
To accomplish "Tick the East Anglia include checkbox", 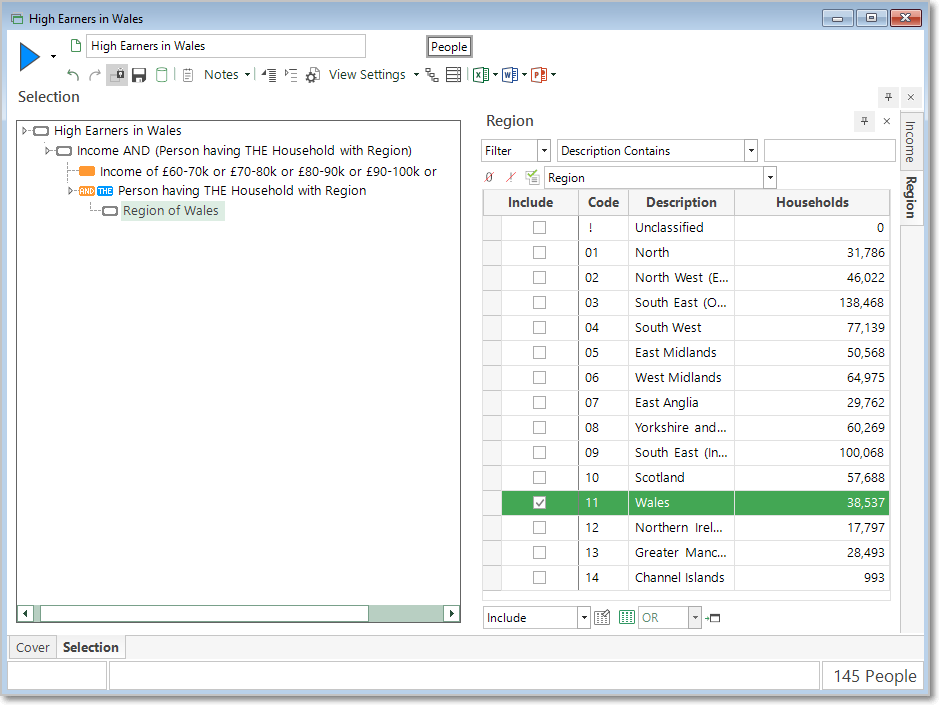I will click(x=540, y=403).
